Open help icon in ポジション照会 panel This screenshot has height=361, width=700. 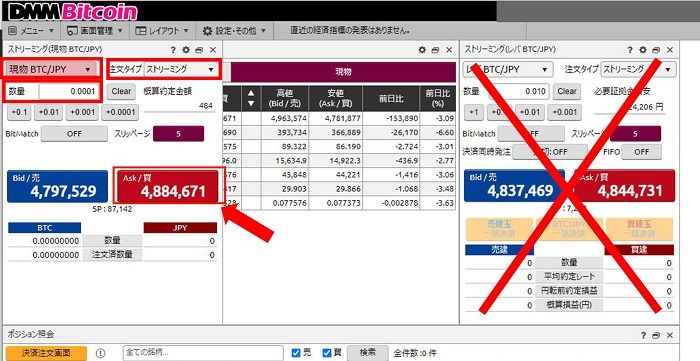pyautogui.click(x=643, y=335)
